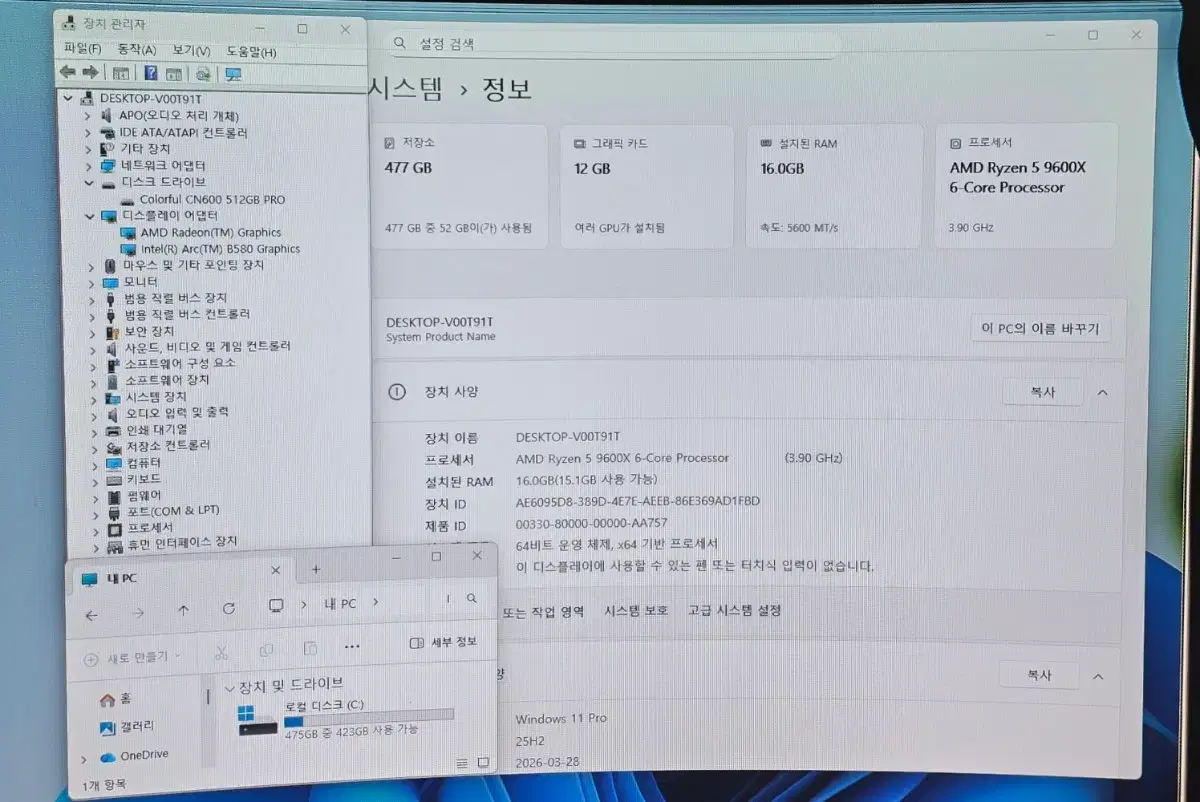
Task: Open the blue question mark help icon
Action: click(x=150, y=73)
